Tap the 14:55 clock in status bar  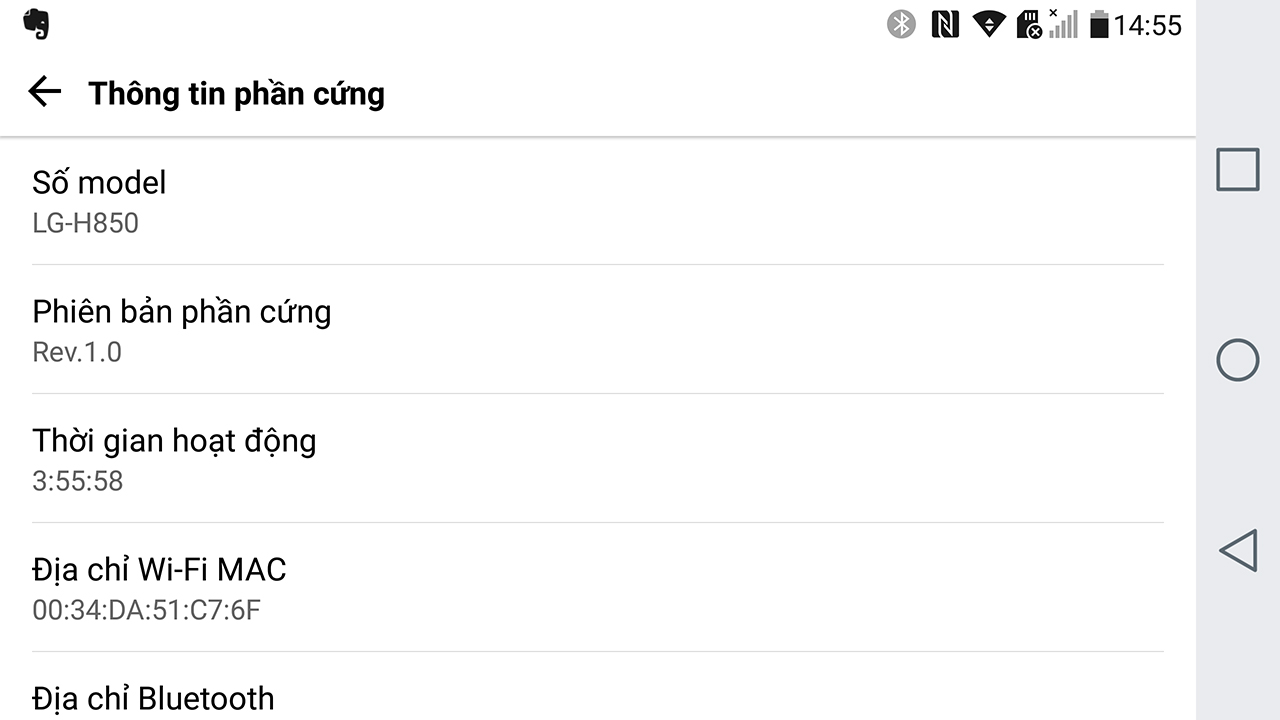coord(1148,25)
